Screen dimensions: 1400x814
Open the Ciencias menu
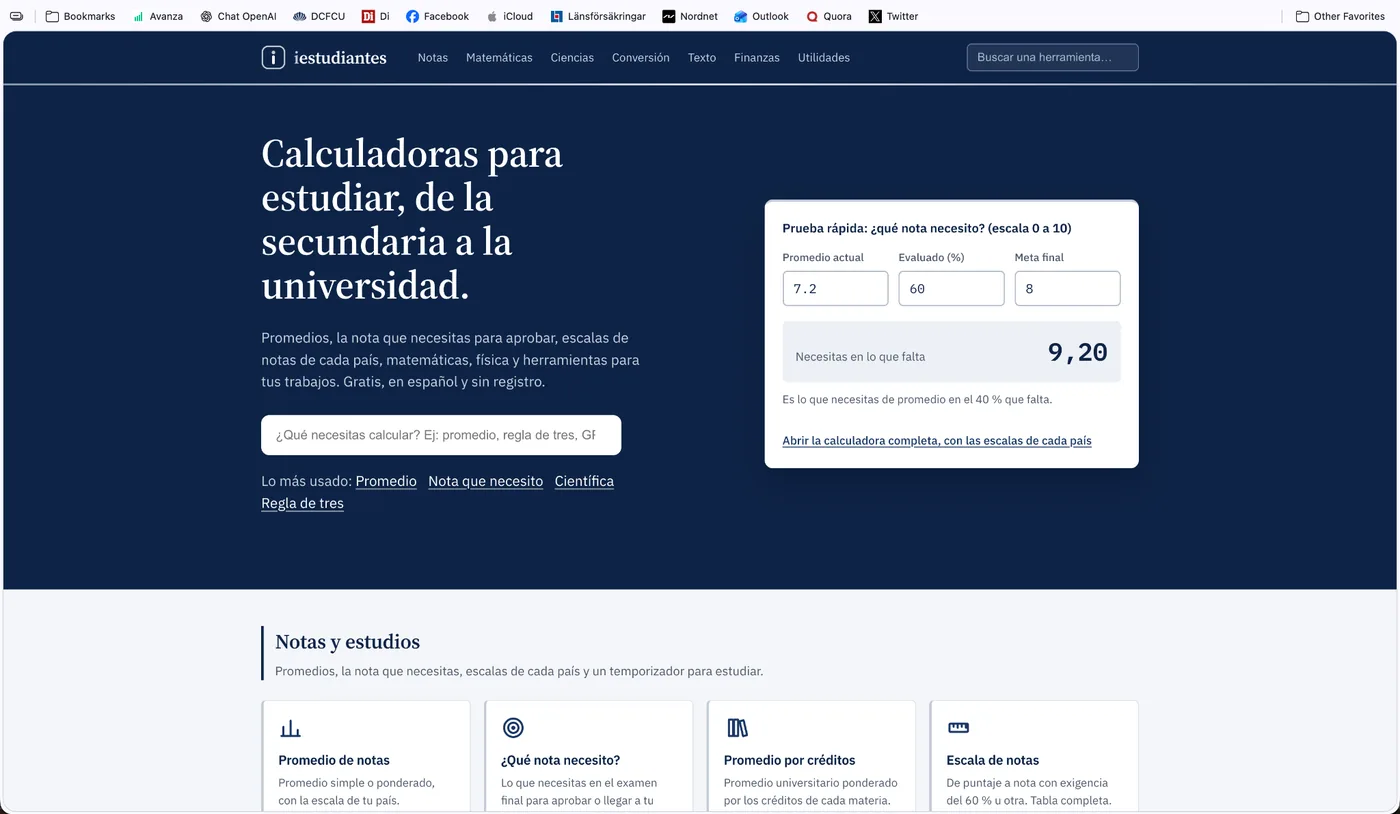tap(572, 58)
